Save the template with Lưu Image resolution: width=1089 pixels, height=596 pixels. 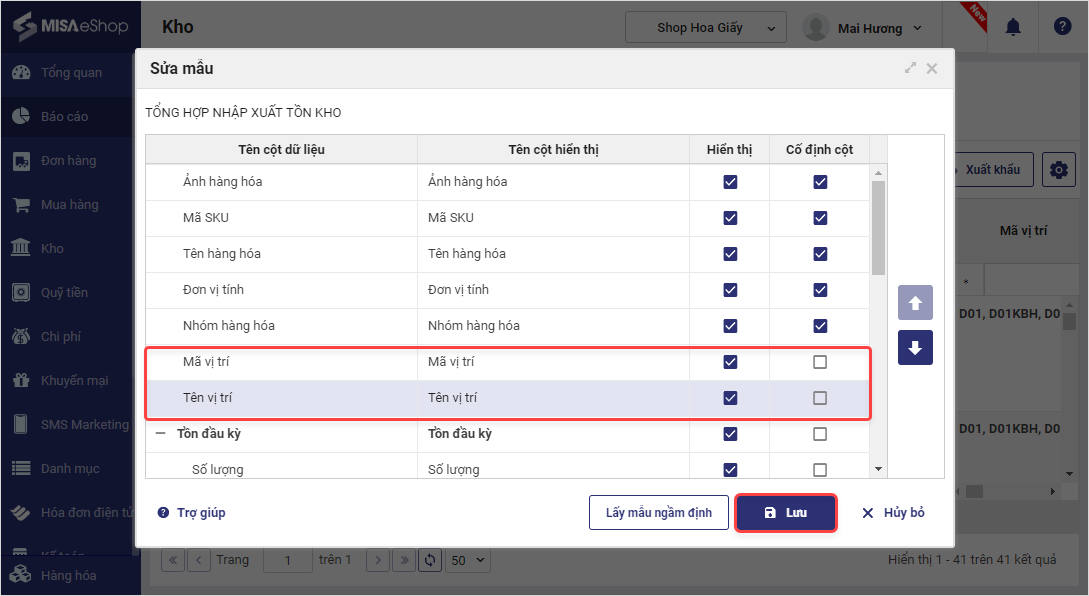tap(785, 513)
